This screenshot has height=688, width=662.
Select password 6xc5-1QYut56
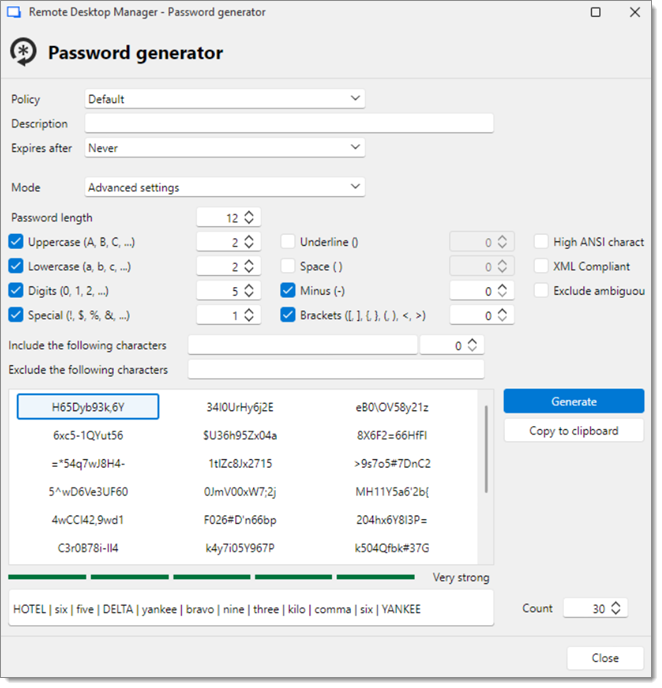pos(88,437)
